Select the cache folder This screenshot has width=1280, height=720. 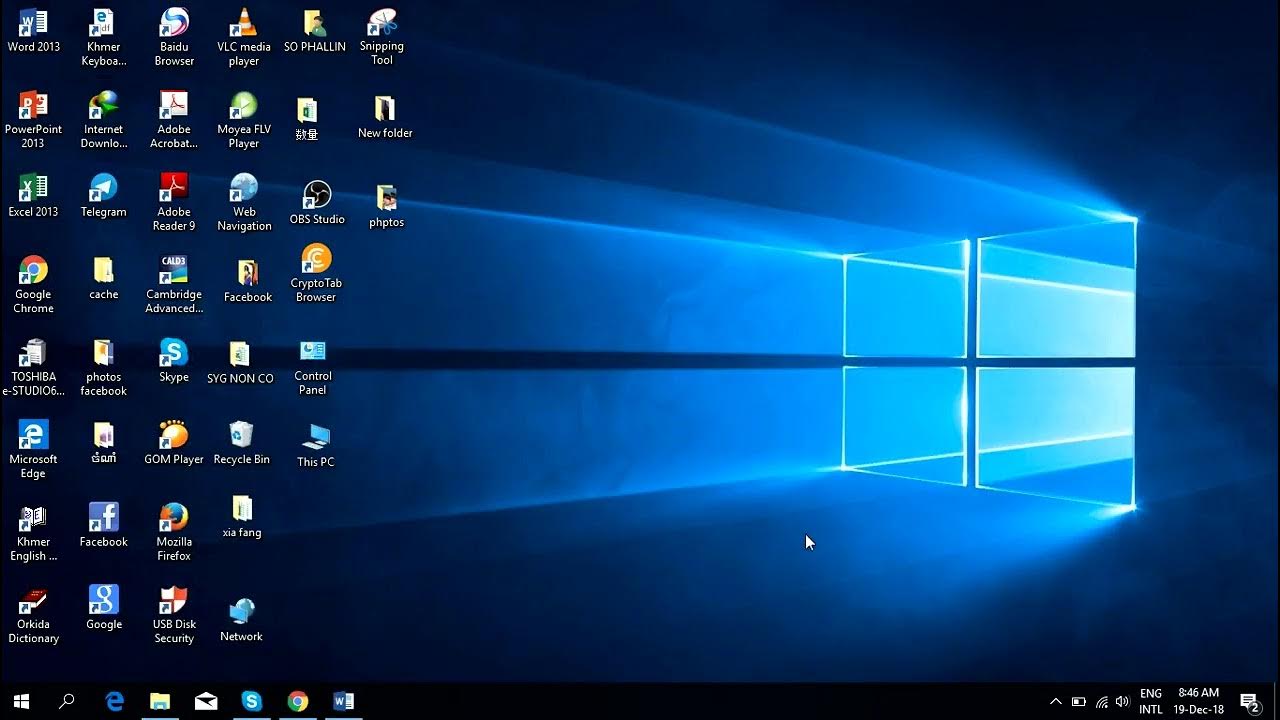coord(103,279)
